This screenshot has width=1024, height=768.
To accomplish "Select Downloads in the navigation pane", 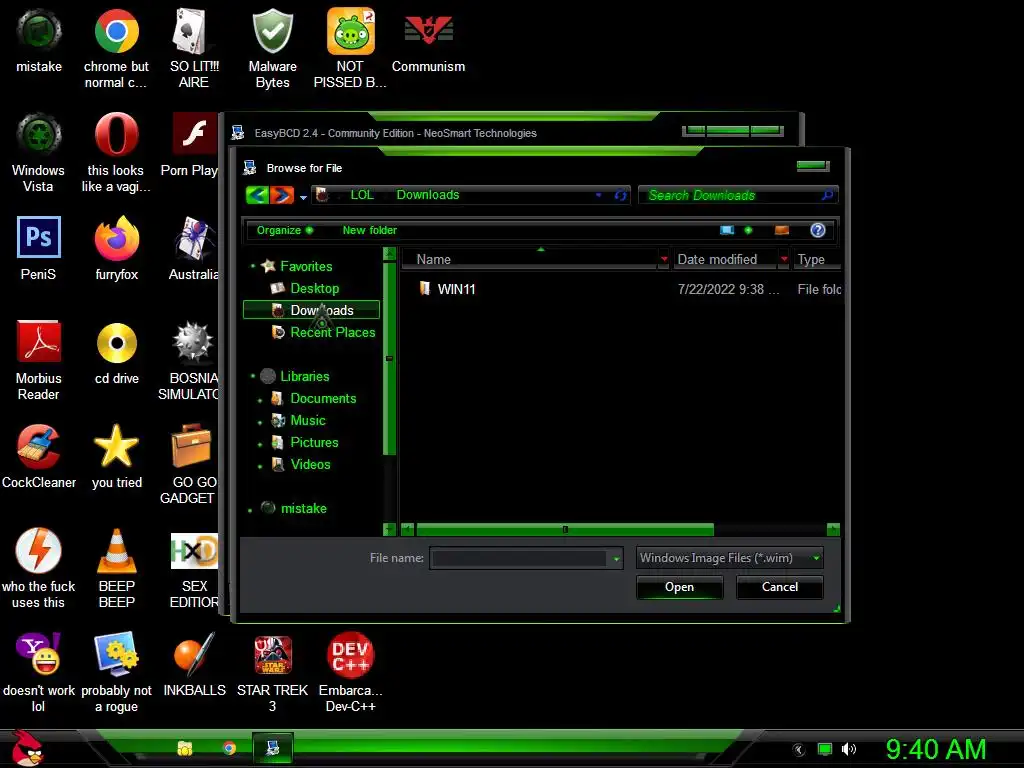I will 311,310.
